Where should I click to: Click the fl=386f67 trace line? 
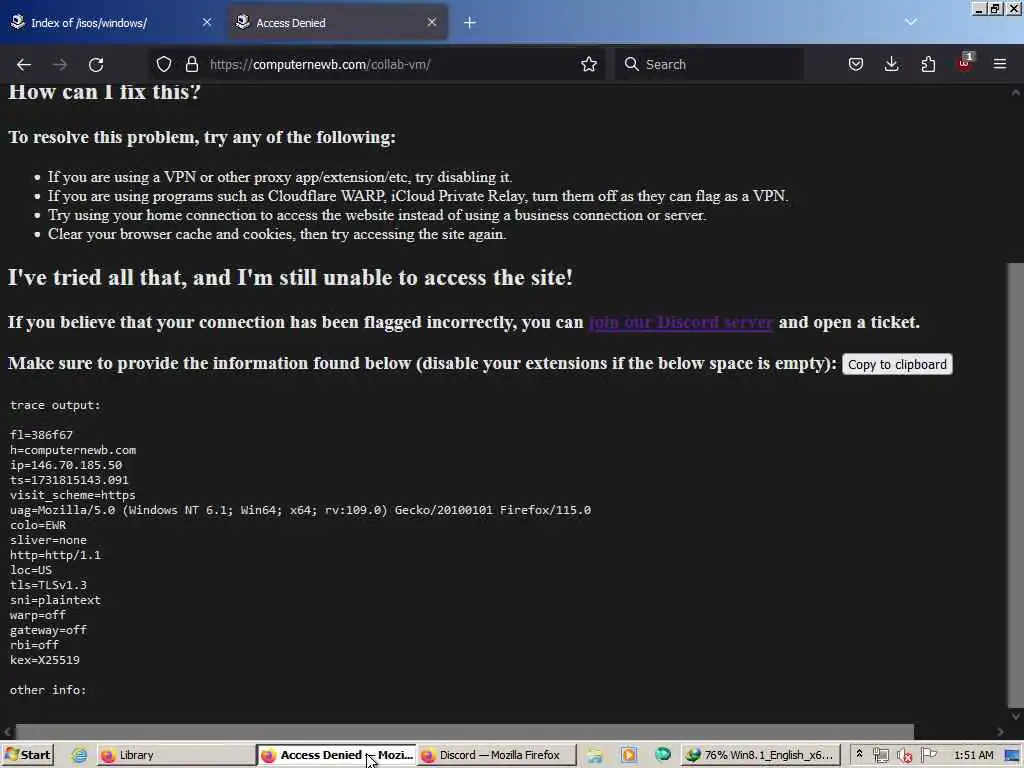tap(41, 435)
